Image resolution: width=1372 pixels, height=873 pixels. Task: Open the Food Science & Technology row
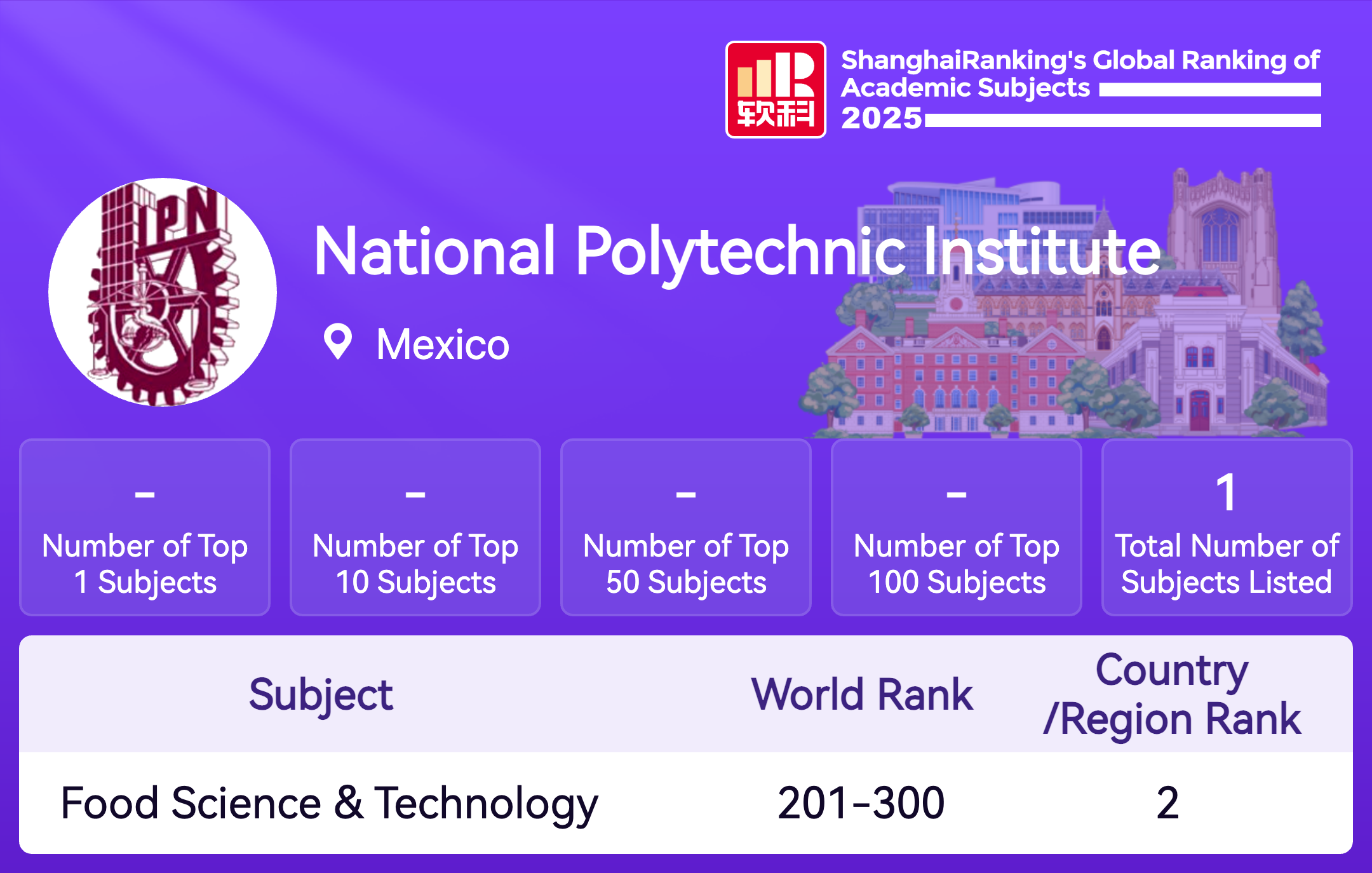coord(329,803)
